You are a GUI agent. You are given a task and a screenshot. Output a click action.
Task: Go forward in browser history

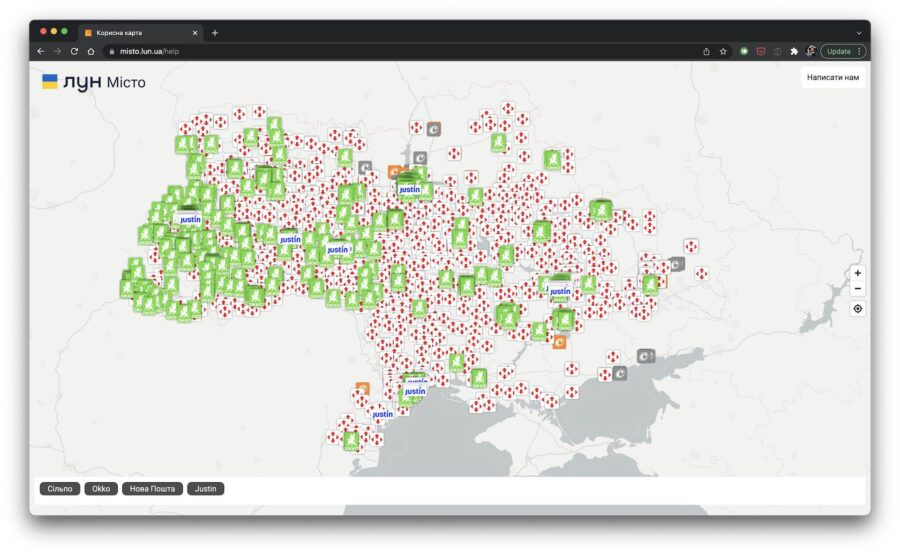pos(57,51)
